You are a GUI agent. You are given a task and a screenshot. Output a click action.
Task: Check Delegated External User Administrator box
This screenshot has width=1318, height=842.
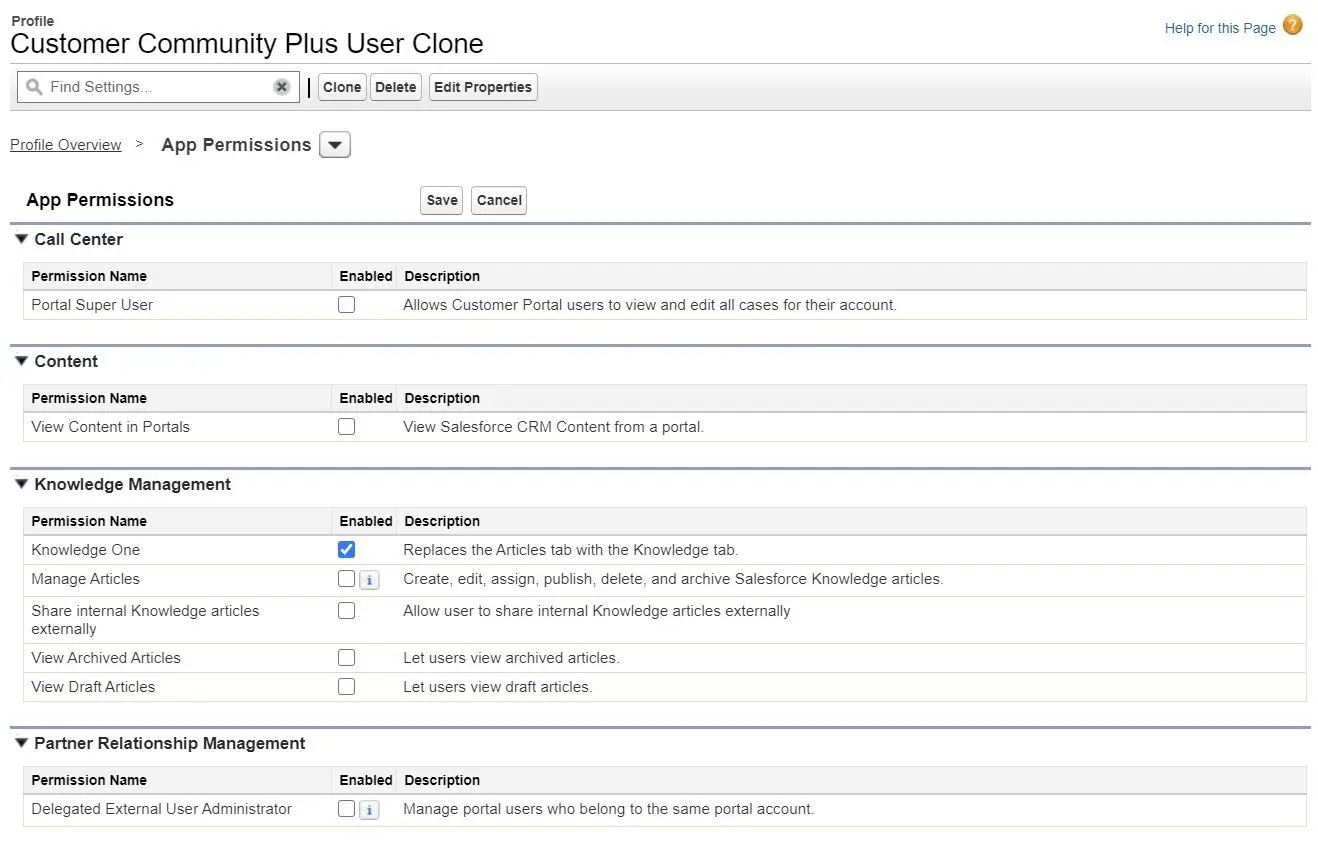[346, 809]
